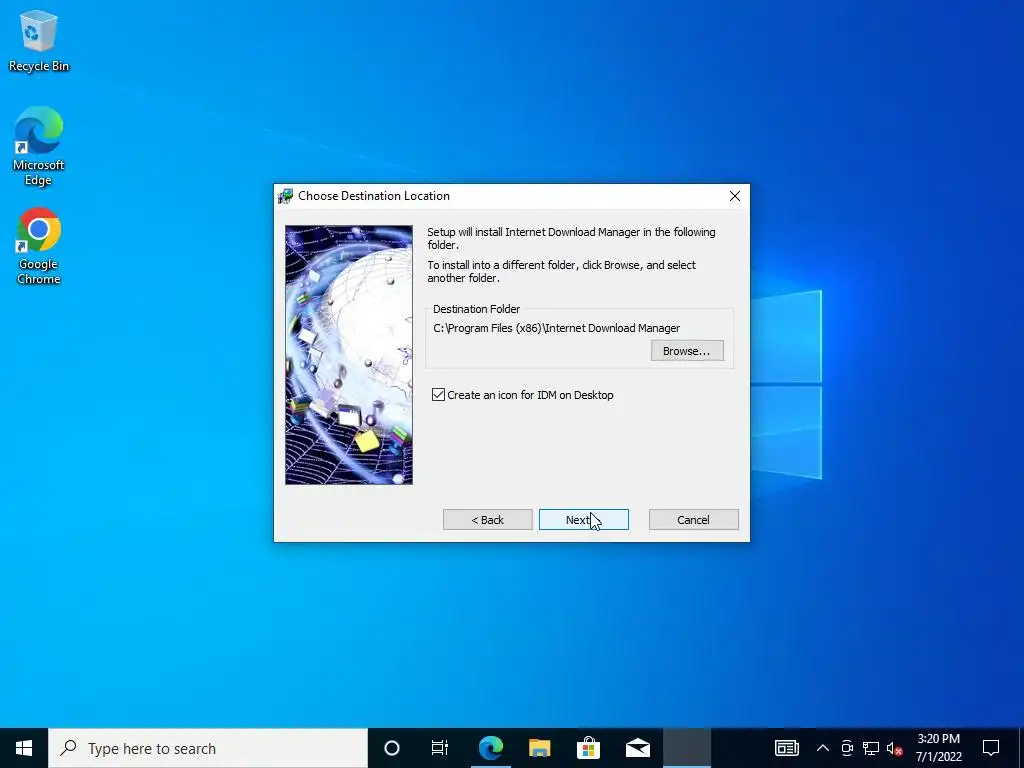Open the clock showing 3:20 PM
This screenshot has height=768, width=1024.
pos(938,748)
